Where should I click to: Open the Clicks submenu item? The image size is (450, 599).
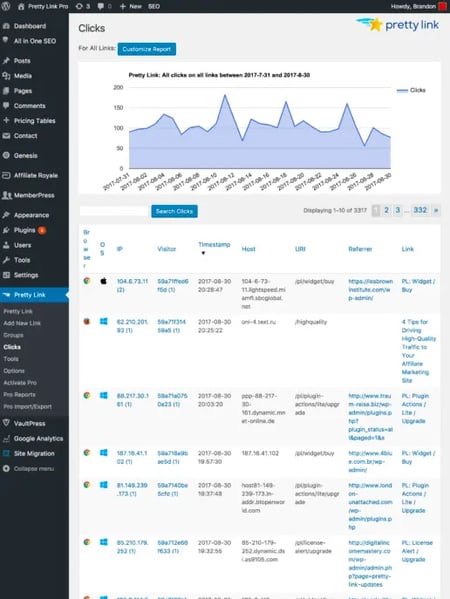pos(12,347)
